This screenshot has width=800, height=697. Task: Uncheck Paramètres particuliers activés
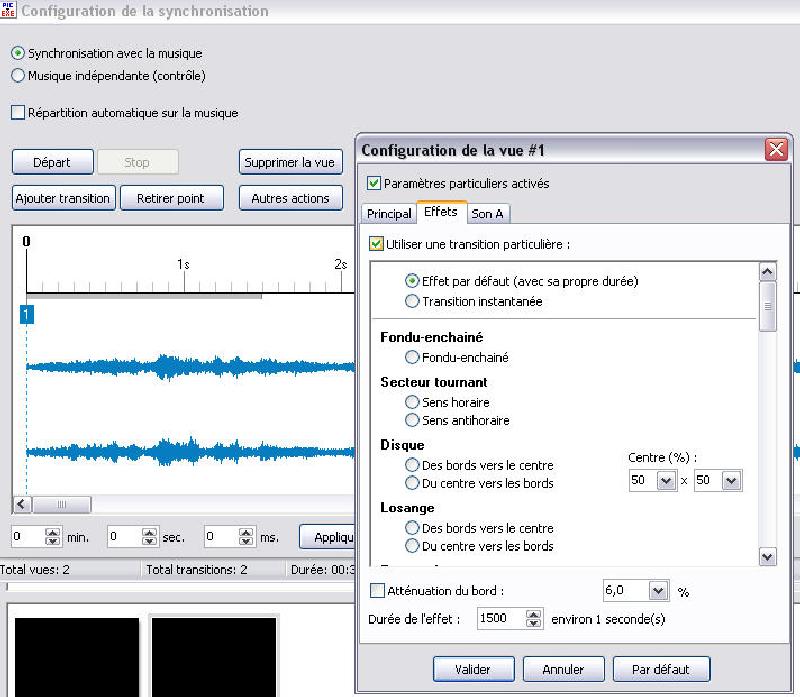click(x=374, y=183)
